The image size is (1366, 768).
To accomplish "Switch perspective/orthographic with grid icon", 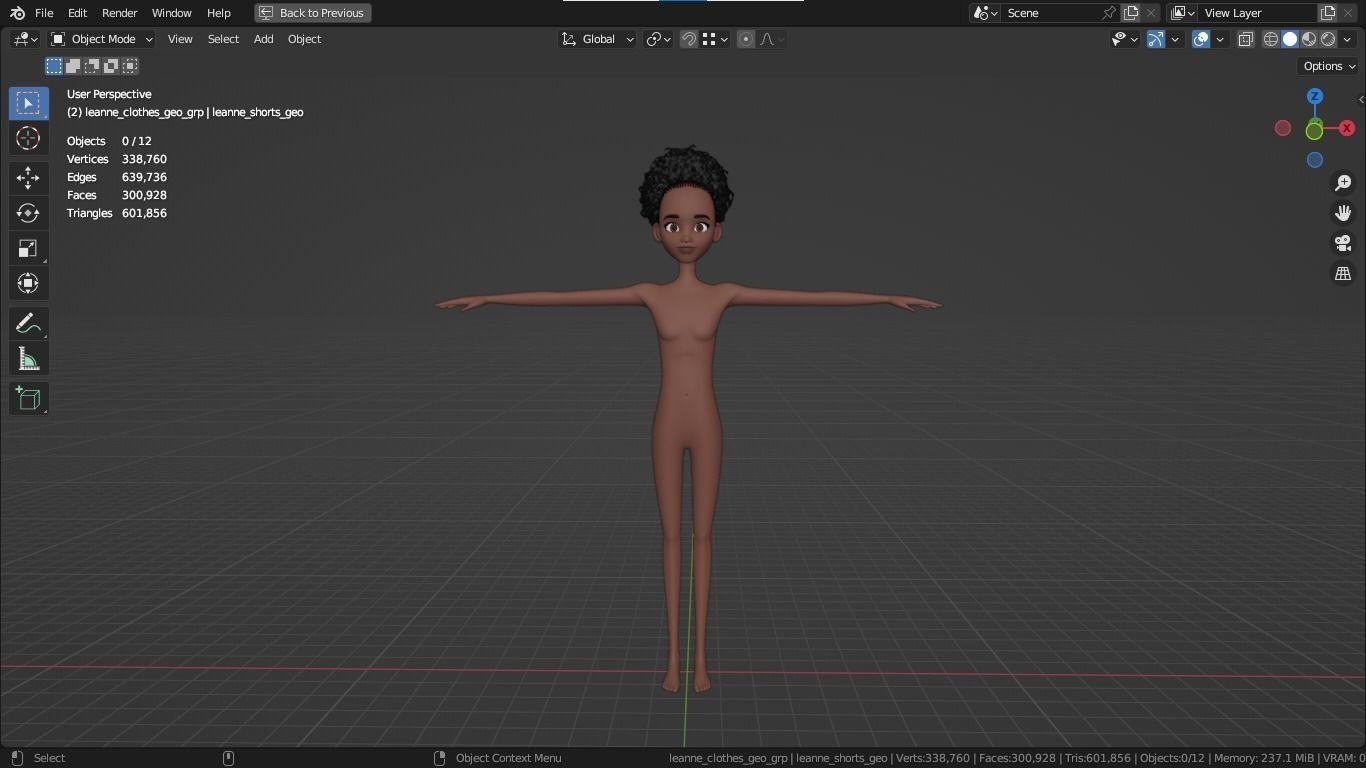I will 1343,273.
